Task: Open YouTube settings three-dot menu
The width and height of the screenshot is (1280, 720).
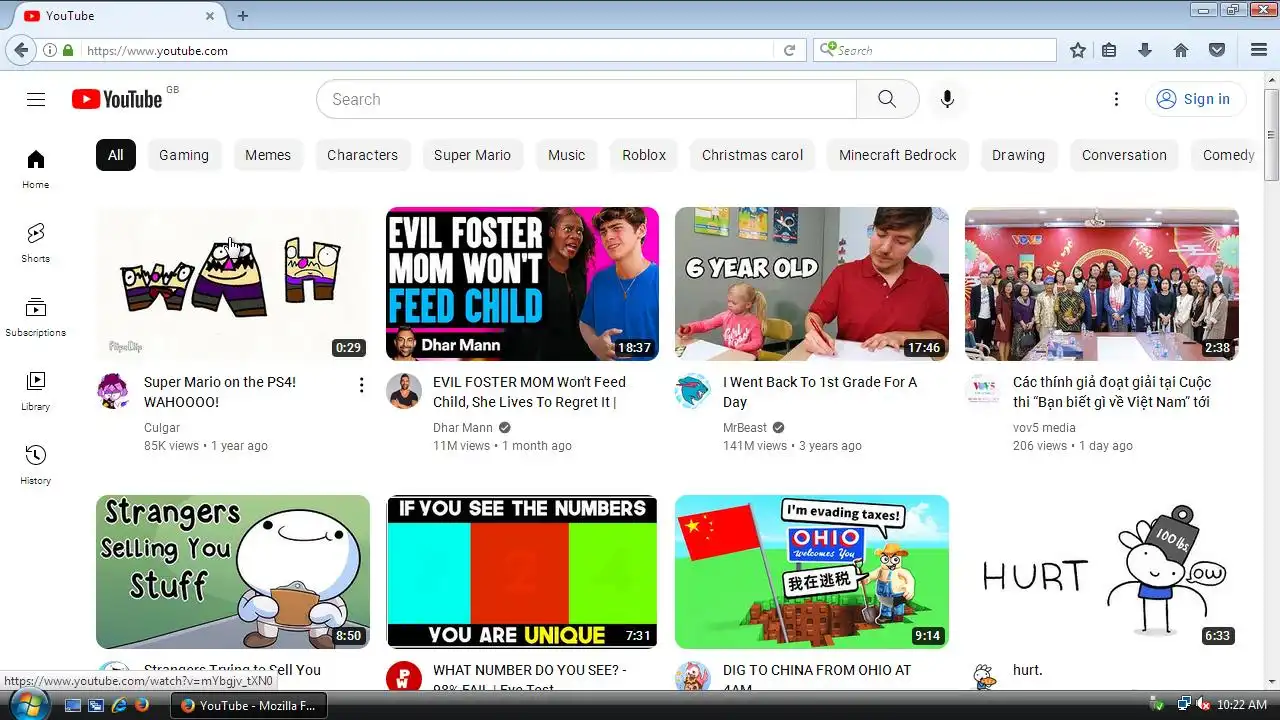Action: 1116,99
